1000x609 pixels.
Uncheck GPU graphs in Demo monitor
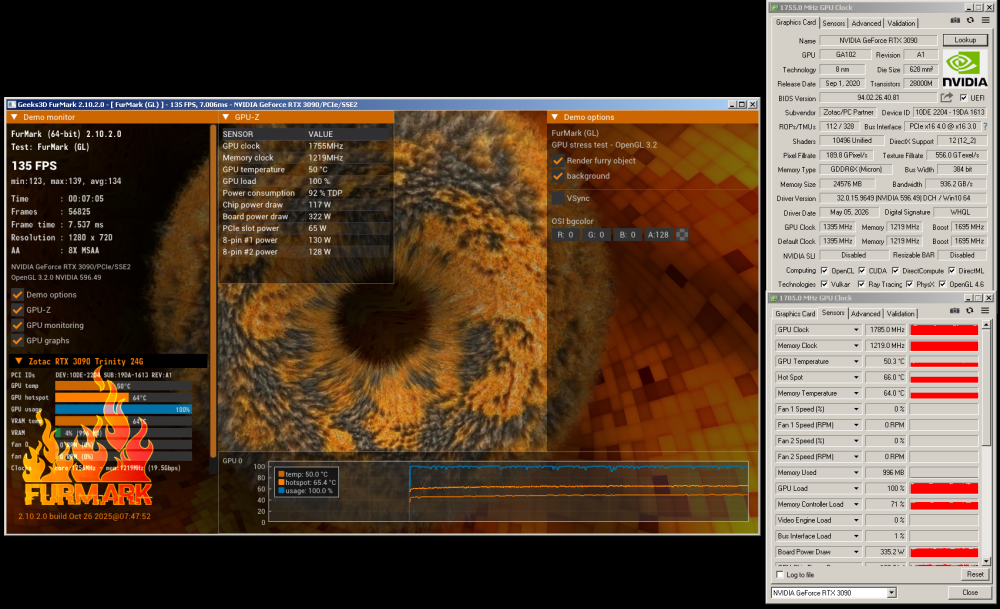pos(18,341)
